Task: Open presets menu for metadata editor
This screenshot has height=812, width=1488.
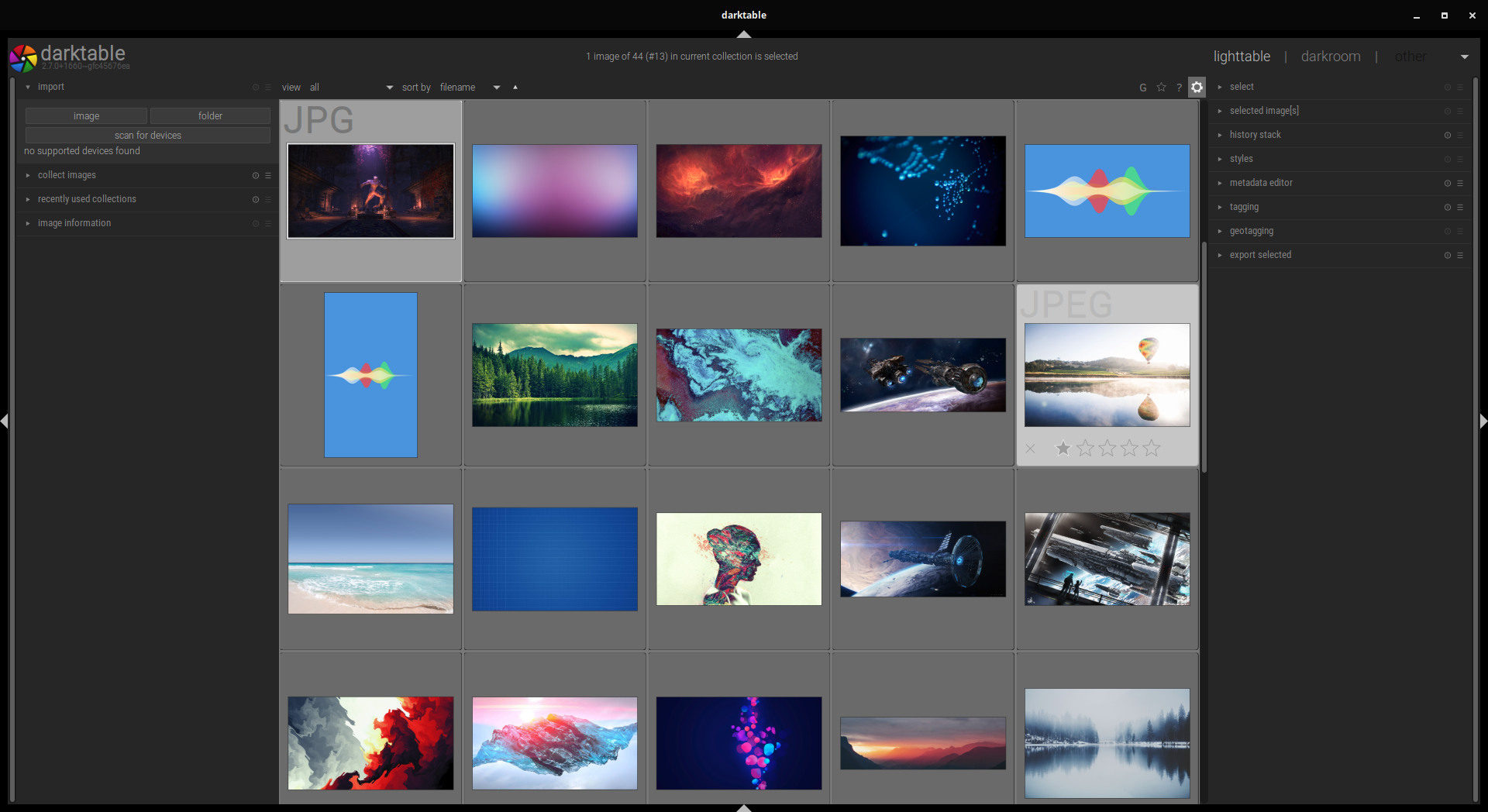Action: point(1460,183)
